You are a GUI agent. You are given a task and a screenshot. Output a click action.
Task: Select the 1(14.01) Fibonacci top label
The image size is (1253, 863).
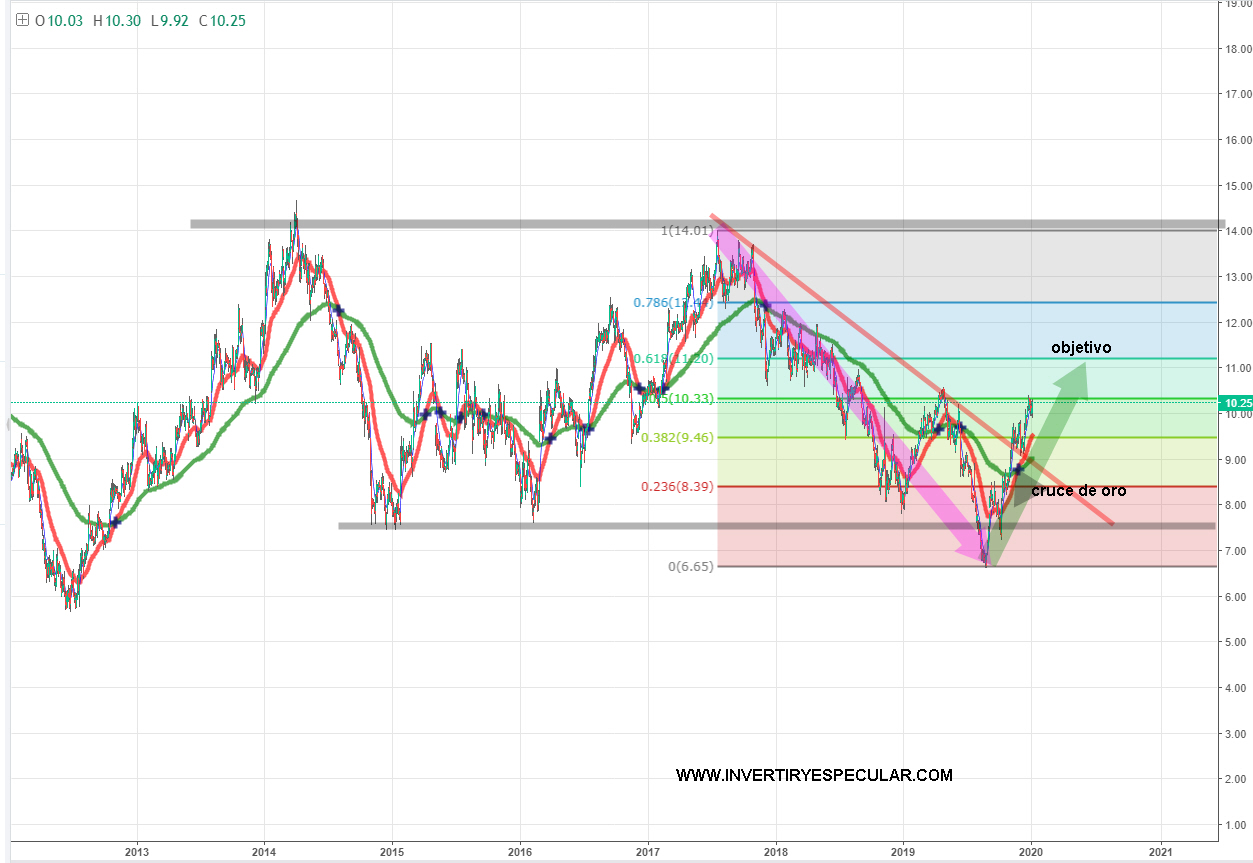(x=685, y=231)
